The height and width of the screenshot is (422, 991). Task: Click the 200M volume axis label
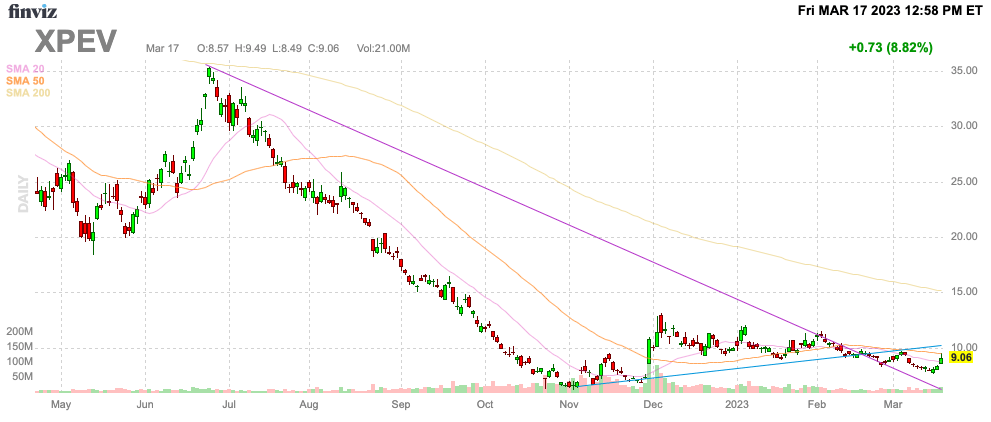[20, 332]
